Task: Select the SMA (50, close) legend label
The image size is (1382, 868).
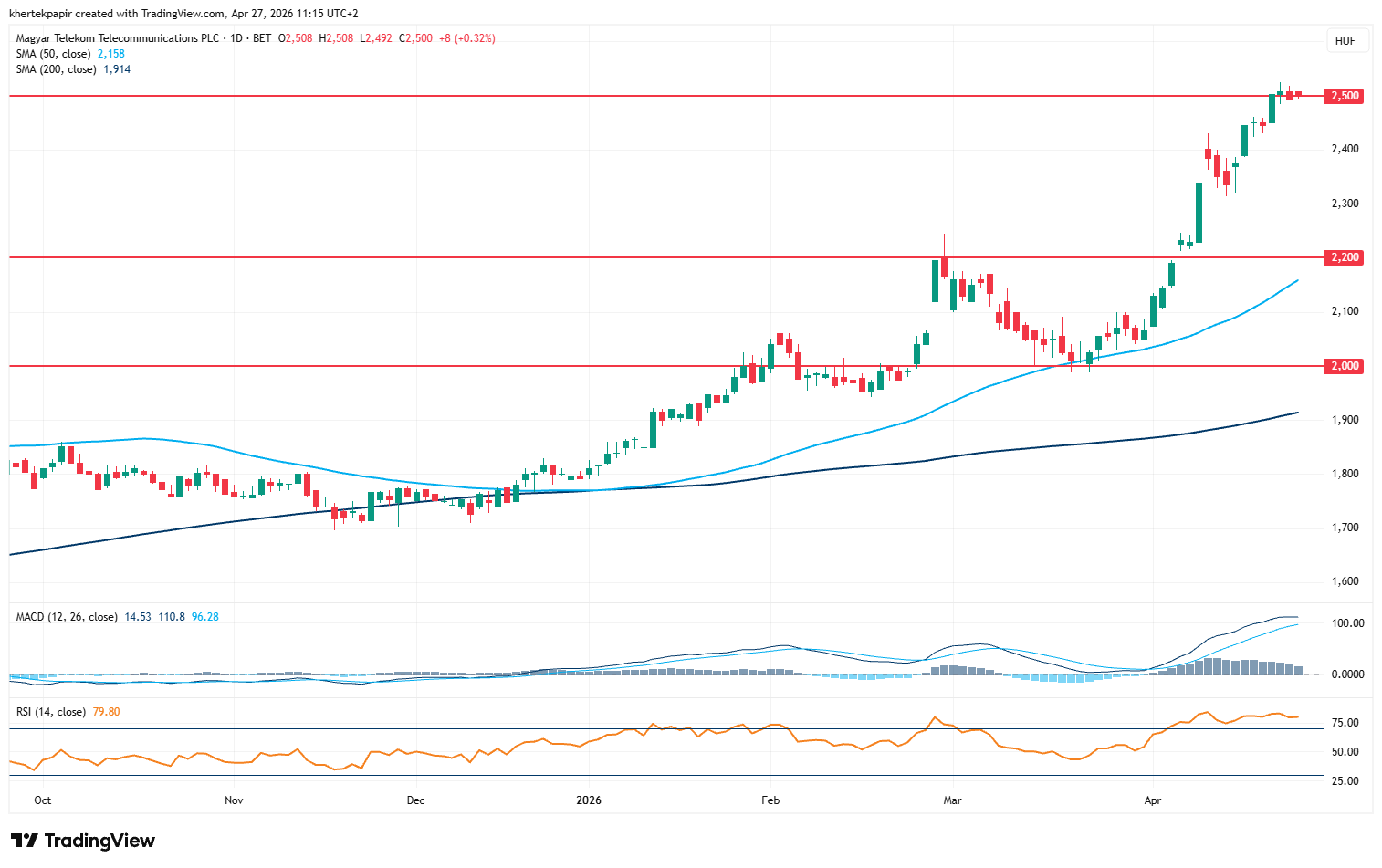Action: tap(53, 54)
